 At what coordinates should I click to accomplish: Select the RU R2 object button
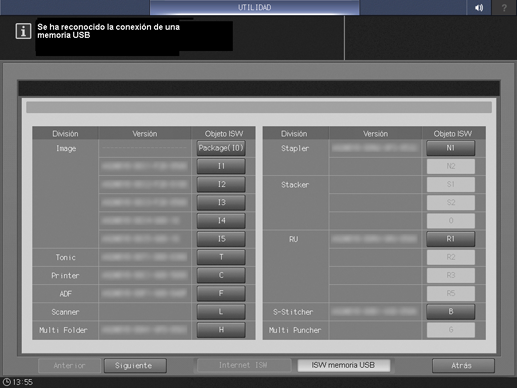coord(451,257)
